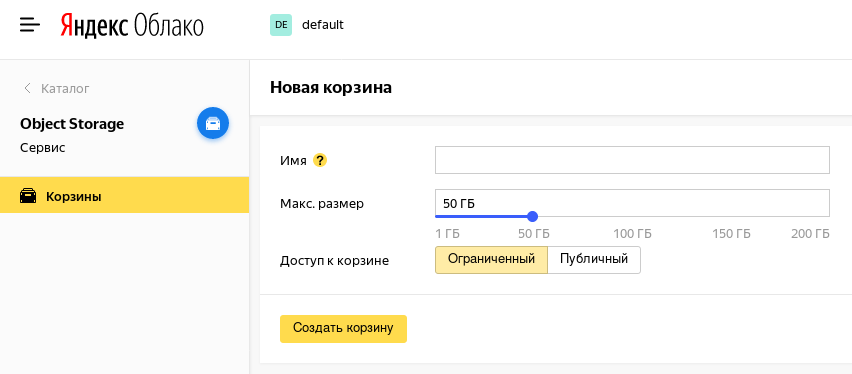
Task: Click the blue Object Storage bucket icon
Action: point(213,123)
